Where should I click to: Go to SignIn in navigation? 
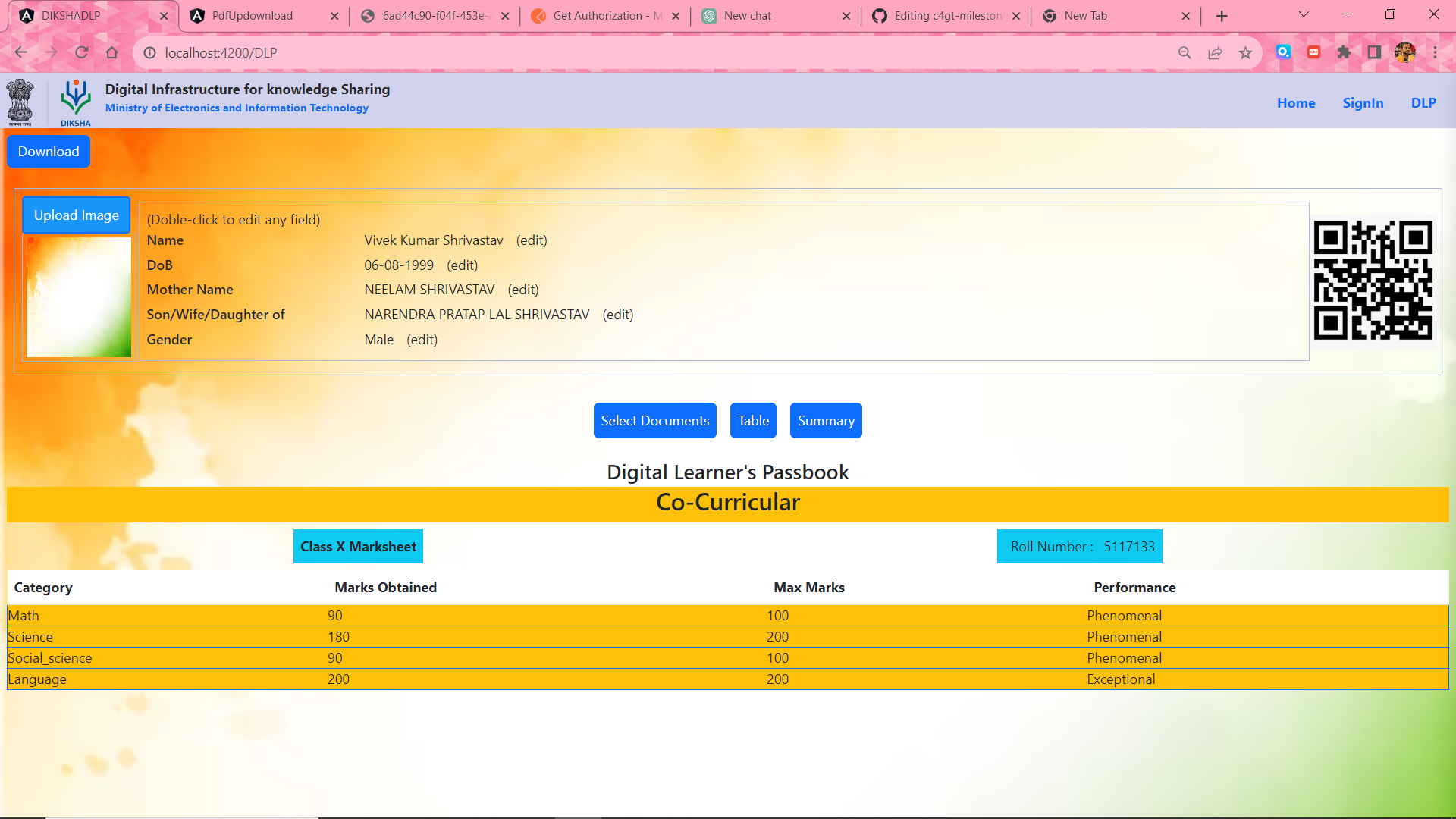1363,103
